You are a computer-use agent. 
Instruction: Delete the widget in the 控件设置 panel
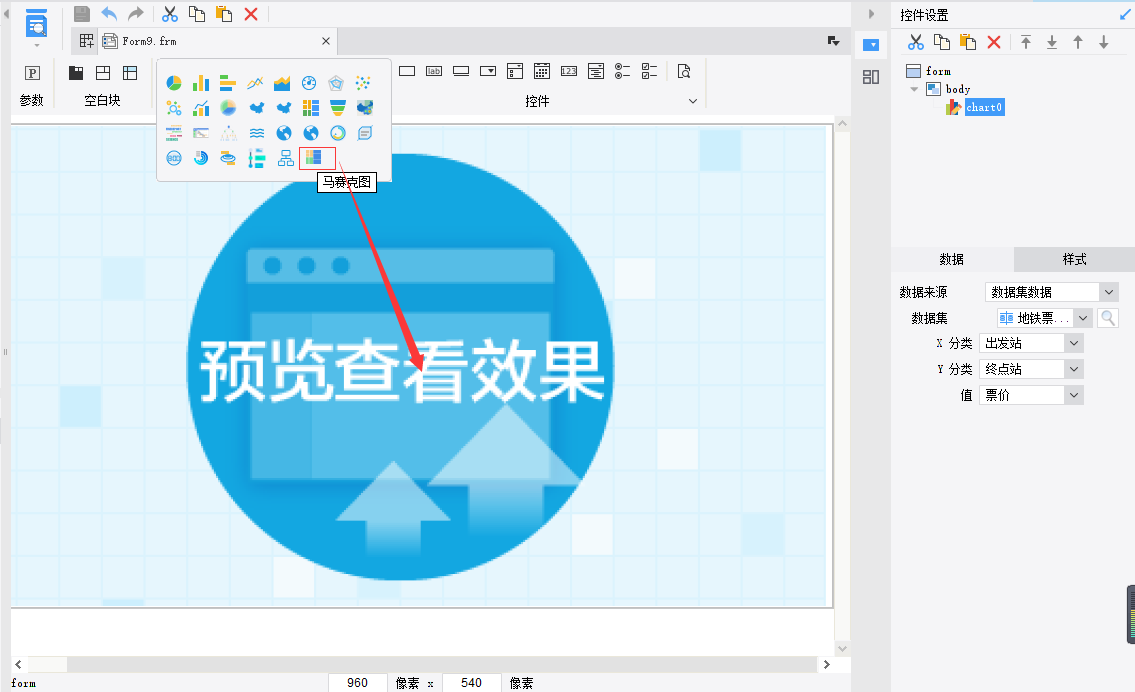994,42
